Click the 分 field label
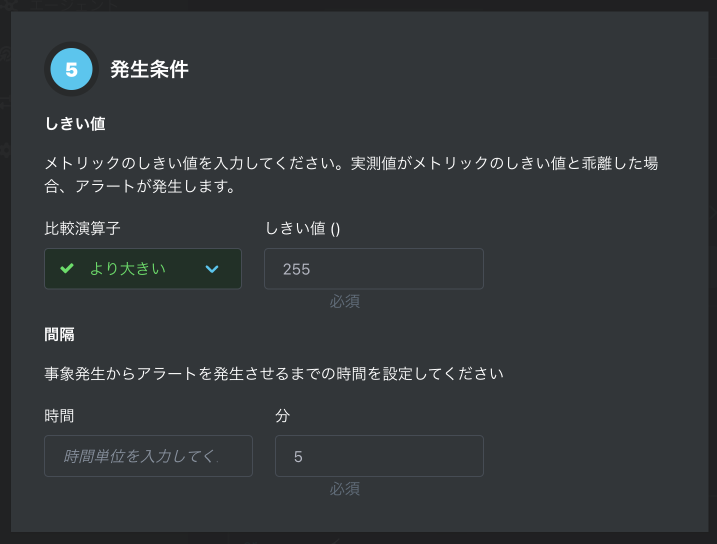This screenshot has height=544, width=717. pyautogui.click(x=282, y=415)
